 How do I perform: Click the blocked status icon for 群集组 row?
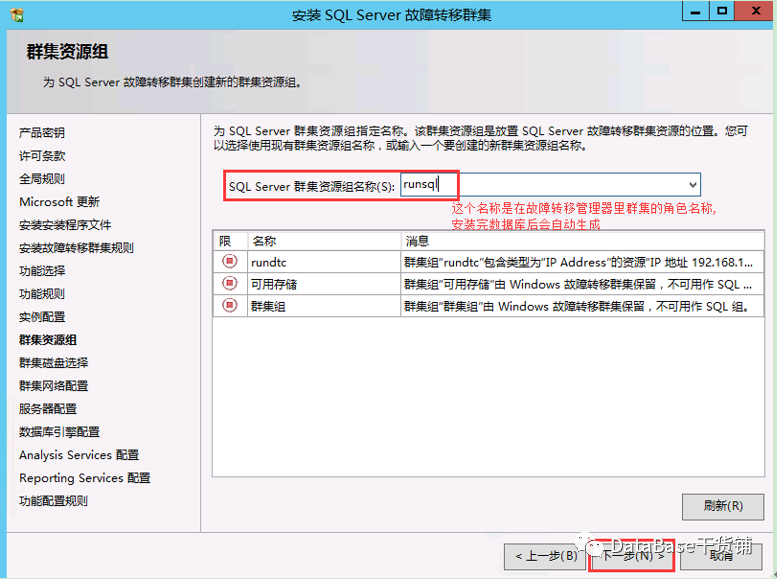pos(229,305)
